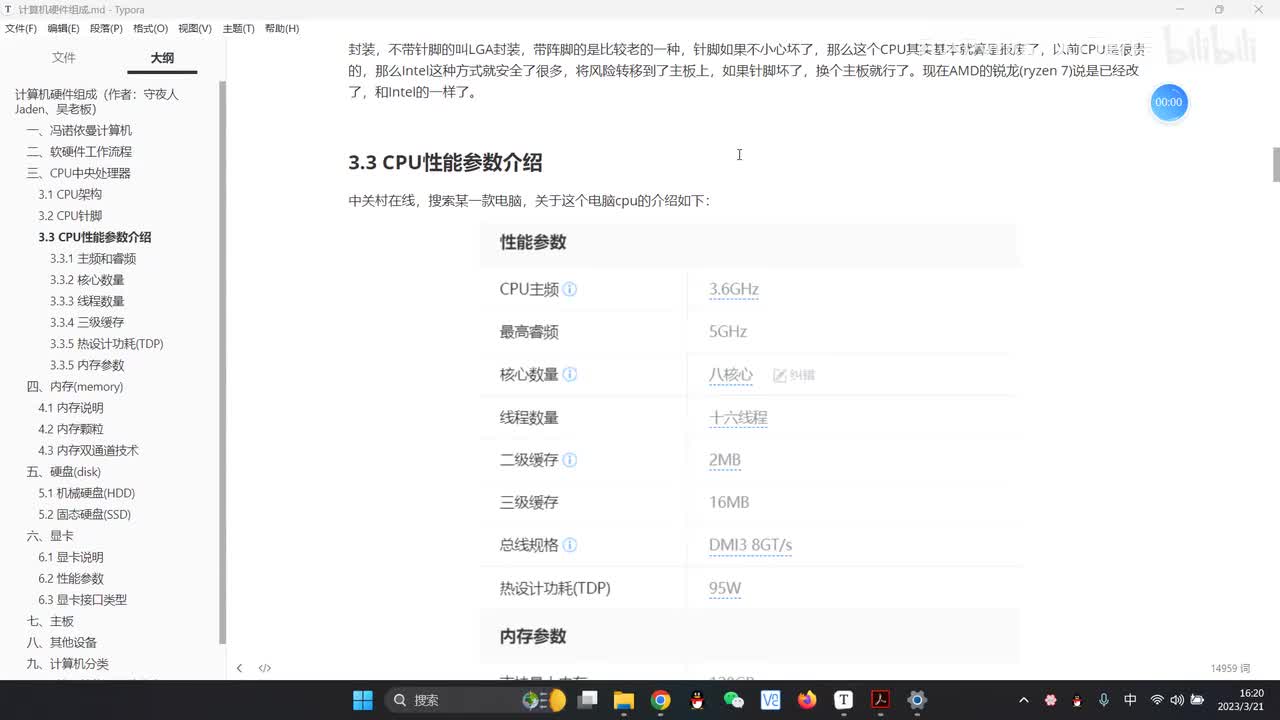Jump to 3.3.5 热设计功耗(TDP)
Screen dimensions: 1280x720
point(107,344)
